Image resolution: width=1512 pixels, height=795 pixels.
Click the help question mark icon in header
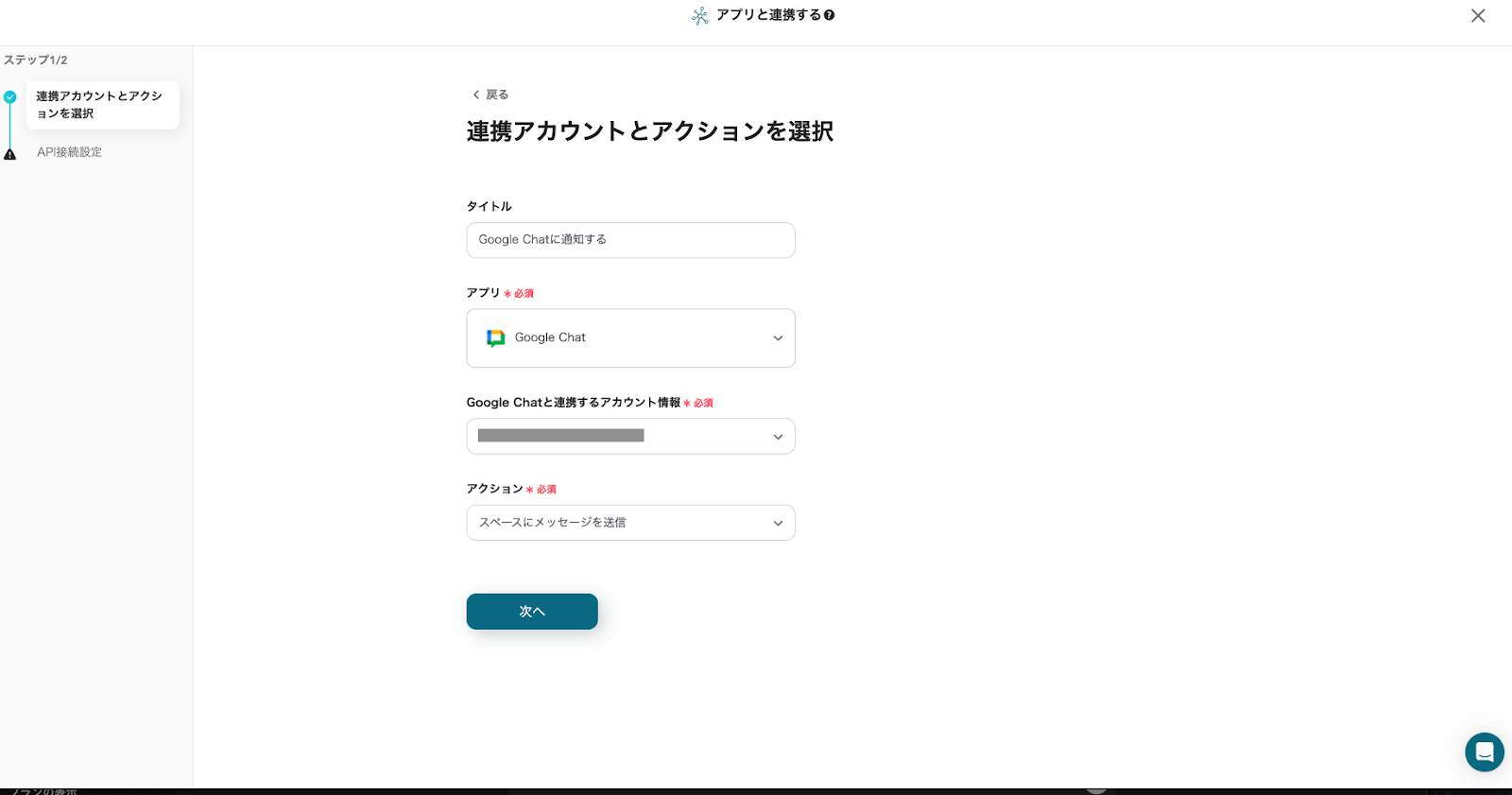(x=829, y=15)
